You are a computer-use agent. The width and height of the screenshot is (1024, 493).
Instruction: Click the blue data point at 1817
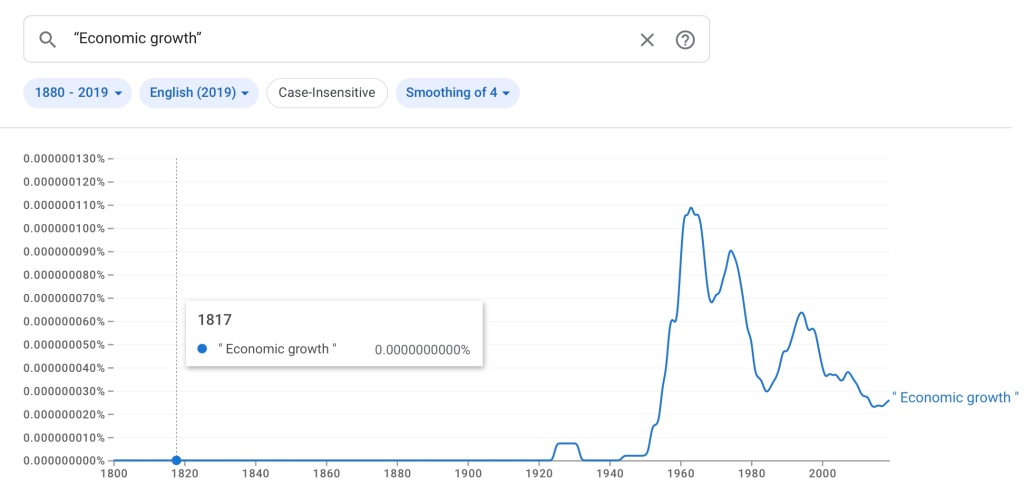(177, 460)
